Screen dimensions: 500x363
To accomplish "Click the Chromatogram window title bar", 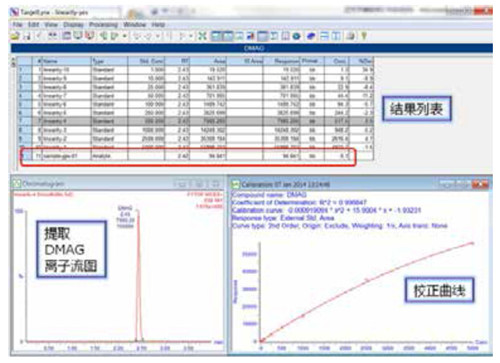I will [118, 184].
